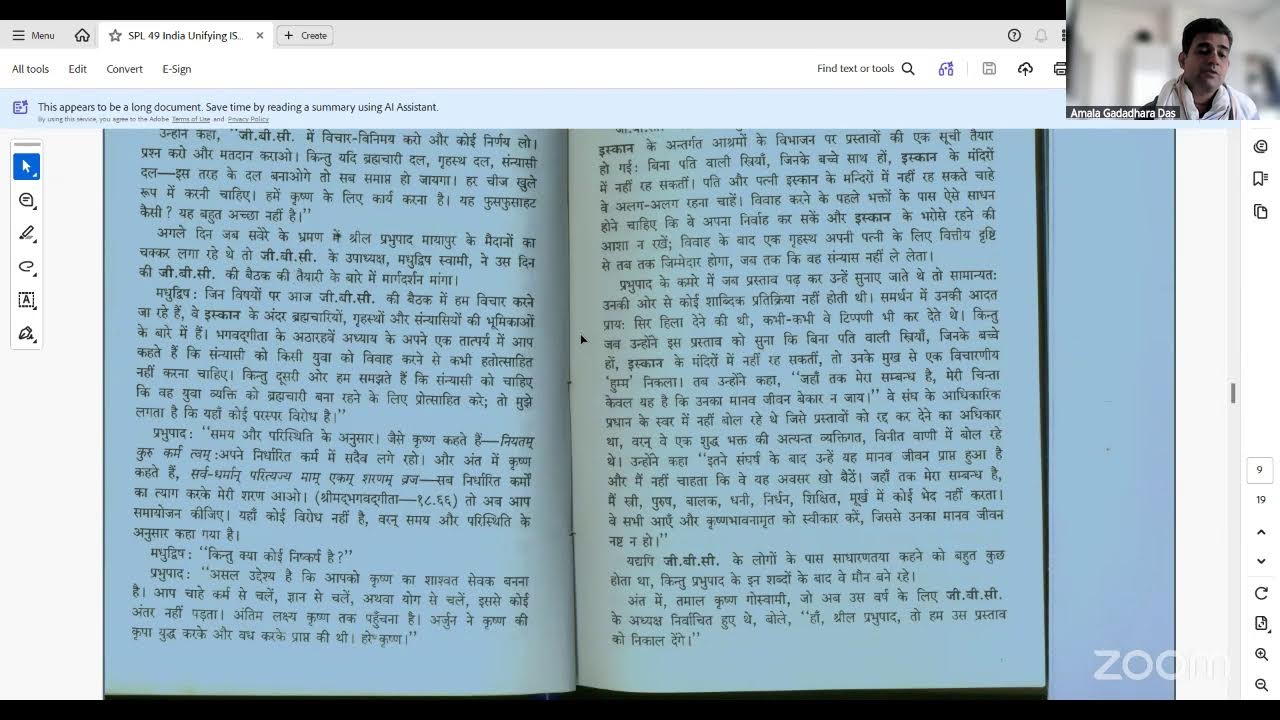The image size is (1280, 720).
Task: Click the Print icon
Action: pyautogui.click(x=1060, y=68)
